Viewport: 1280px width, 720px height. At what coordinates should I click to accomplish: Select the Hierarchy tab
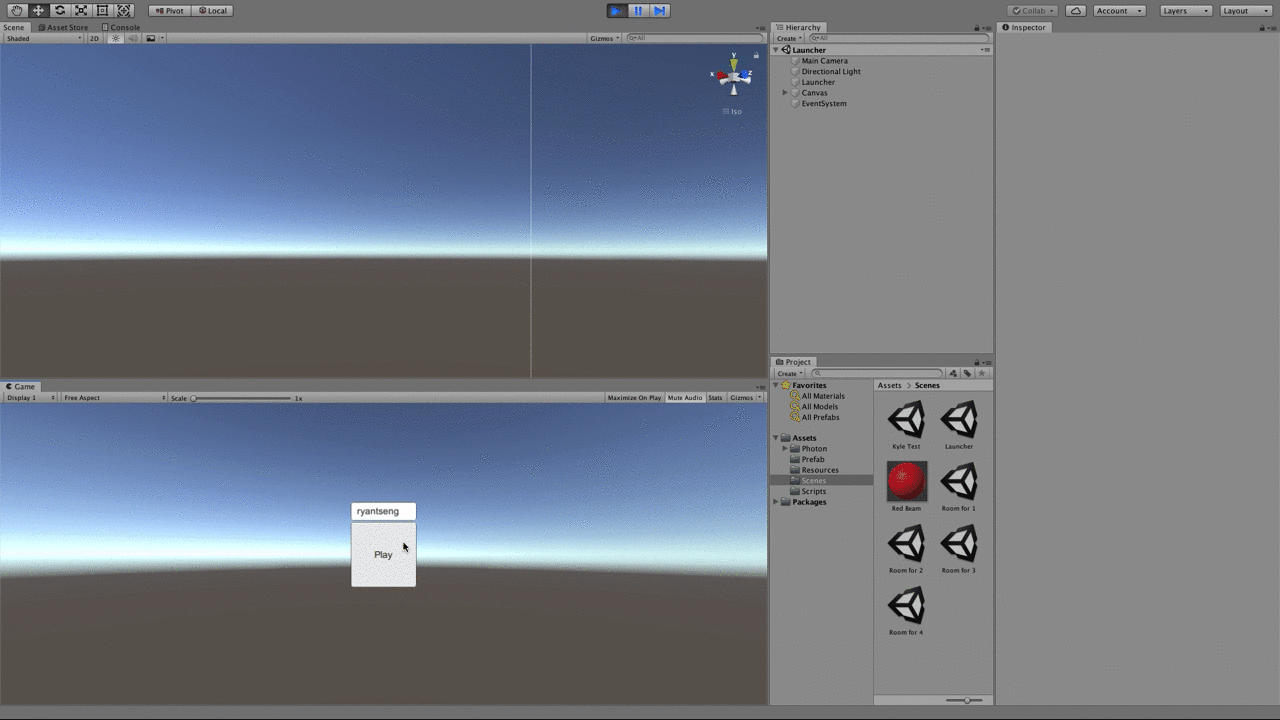coord(798,27)
